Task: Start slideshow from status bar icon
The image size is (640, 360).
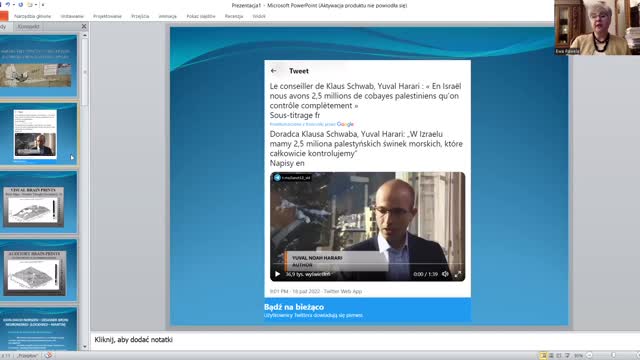Action: pos(567,356)
